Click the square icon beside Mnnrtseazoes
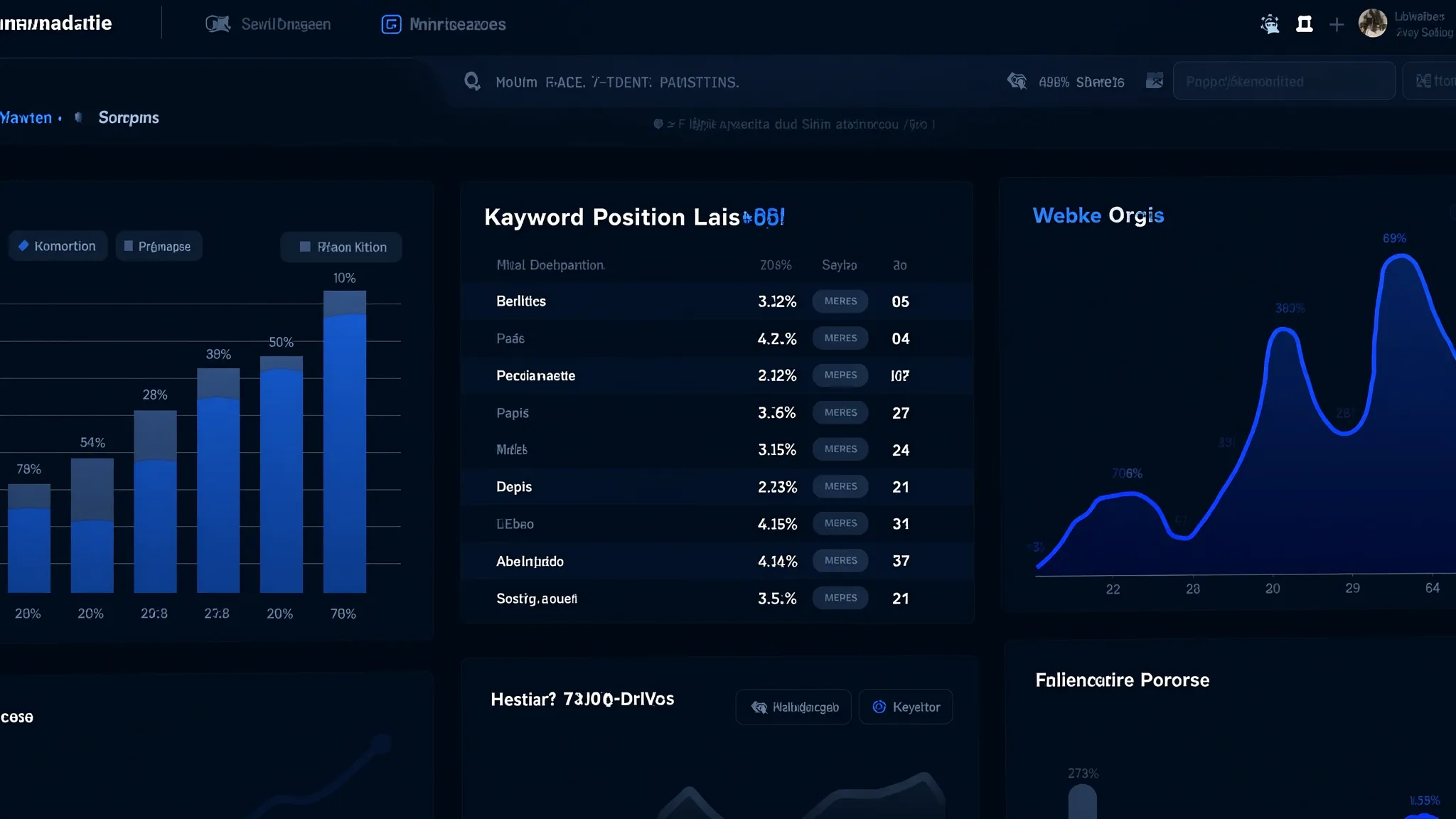 pos(391,24)
